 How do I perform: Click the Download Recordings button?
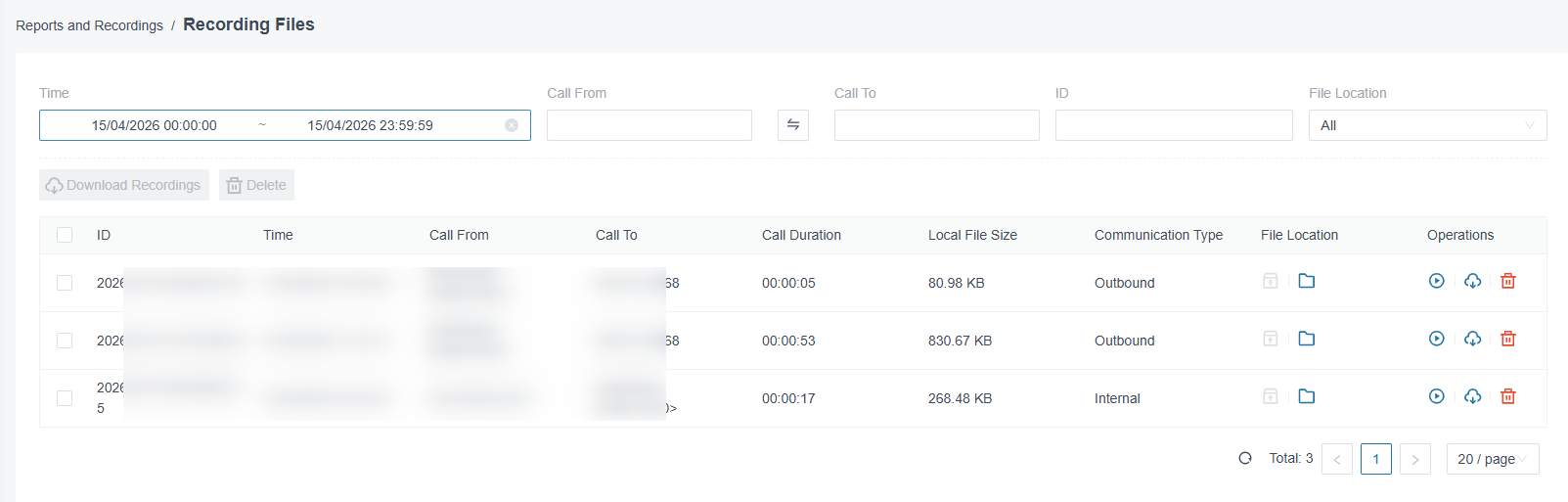(x=124, y=185)
